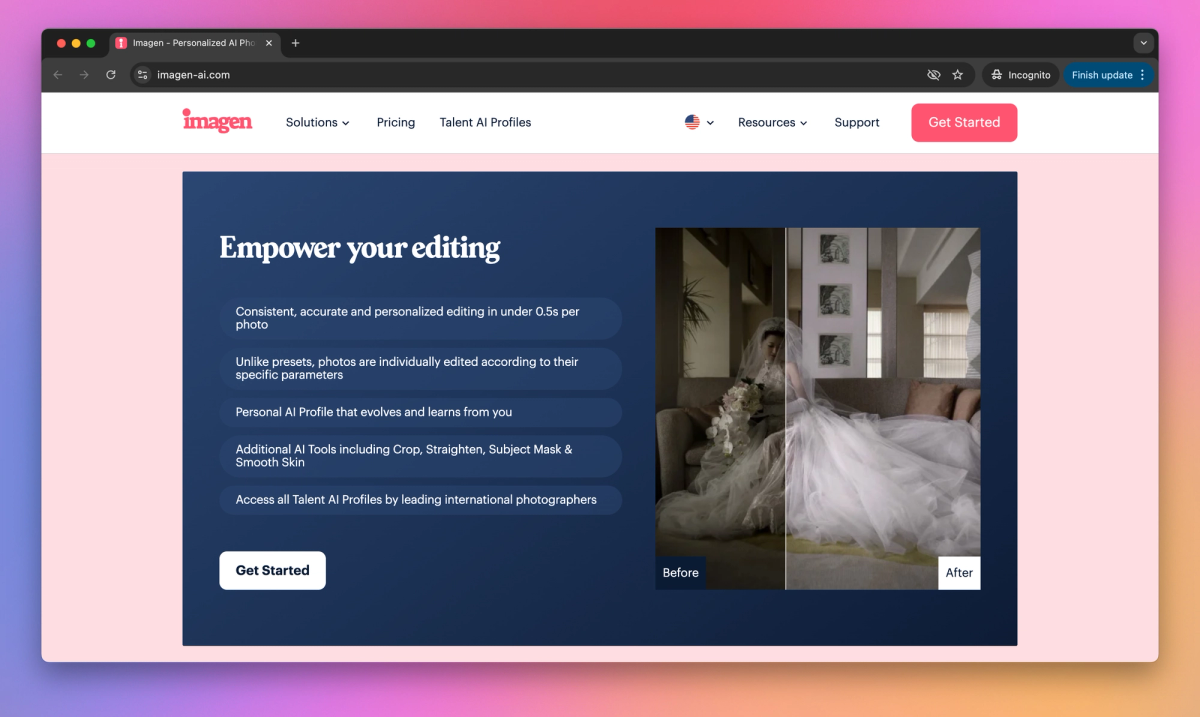This screenshot has height=717, width=1200.
Task: Open the Chrome three-dot menu
Action: 1143,75
